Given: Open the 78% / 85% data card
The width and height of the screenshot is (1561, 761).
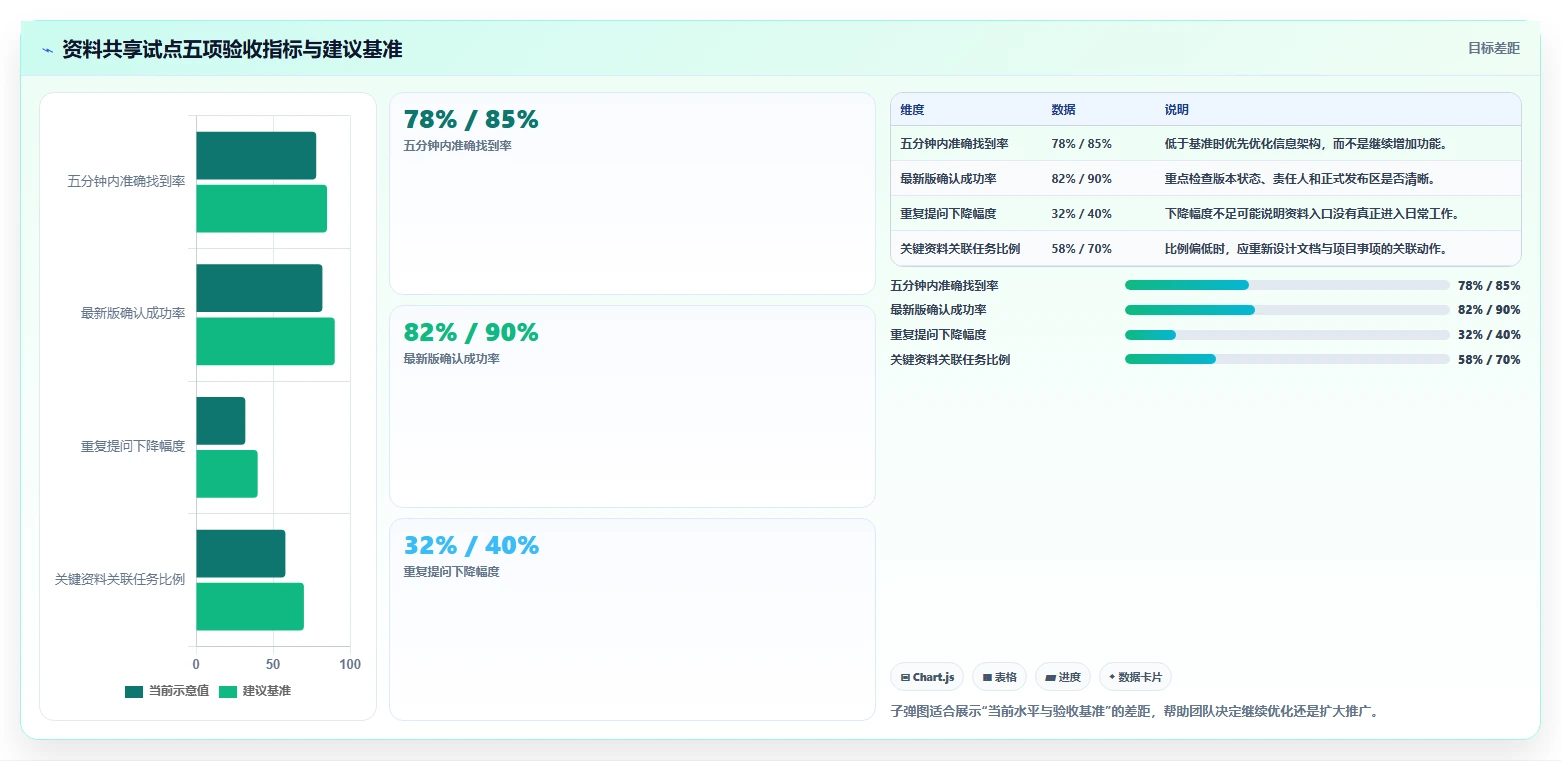Looking at the screenshot, I should (x=632, y=193).
